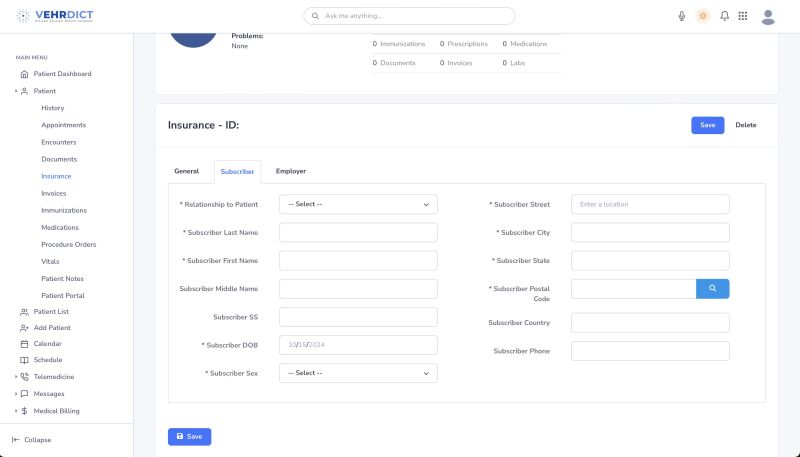The image size is (800, 457).
Task: Open the Subscriber Sex dropdown
Action: click(x=358, y=373)
